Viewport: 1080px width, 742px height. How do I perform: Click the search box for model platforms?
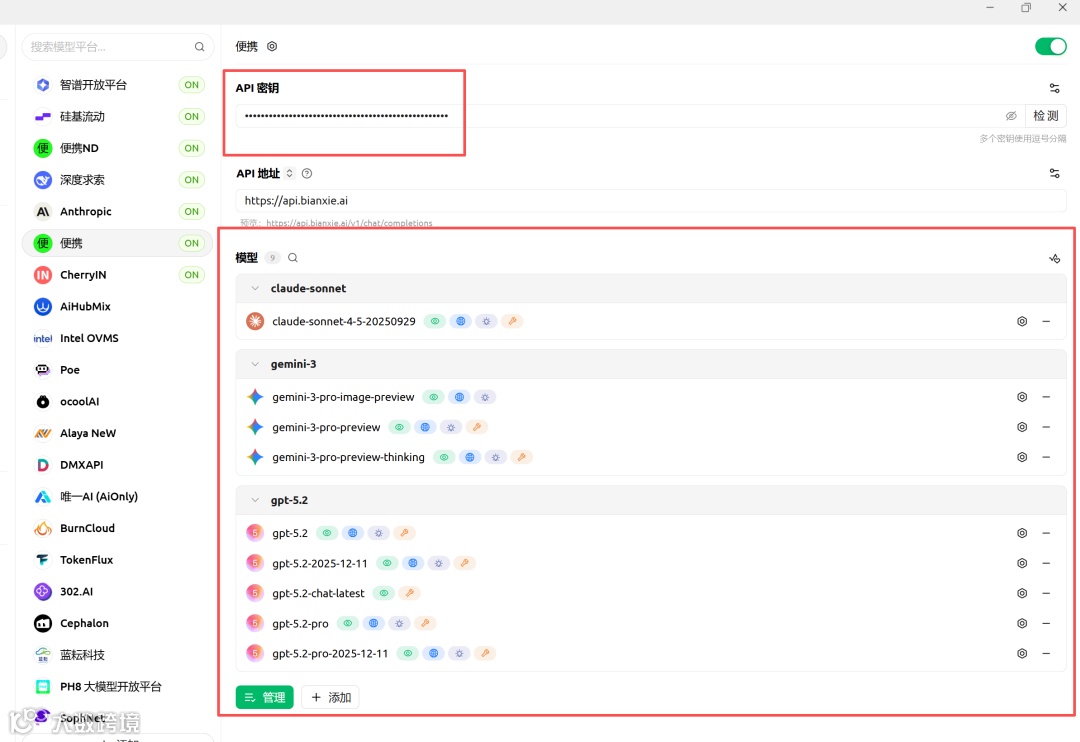[118, 47]
